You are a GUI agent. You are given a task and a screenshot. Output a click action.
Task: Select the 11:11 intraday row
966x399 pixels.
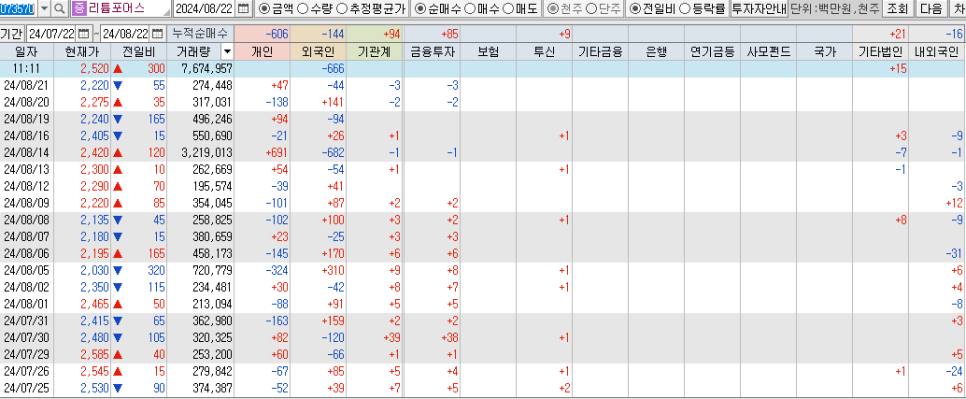click(482, 69)
